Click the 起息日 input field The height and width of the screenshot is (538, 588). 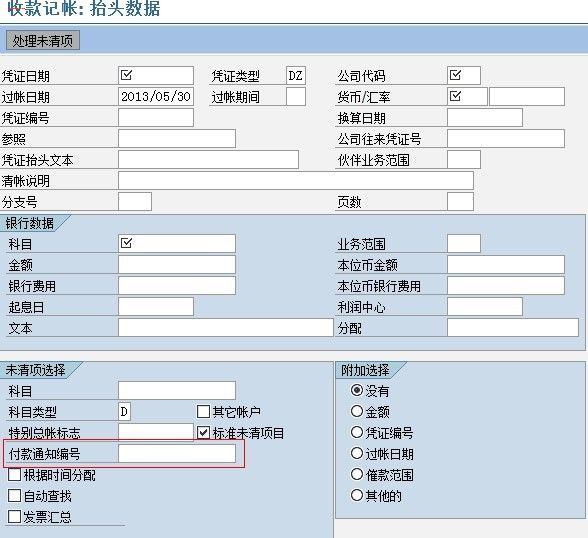[156, 306]
